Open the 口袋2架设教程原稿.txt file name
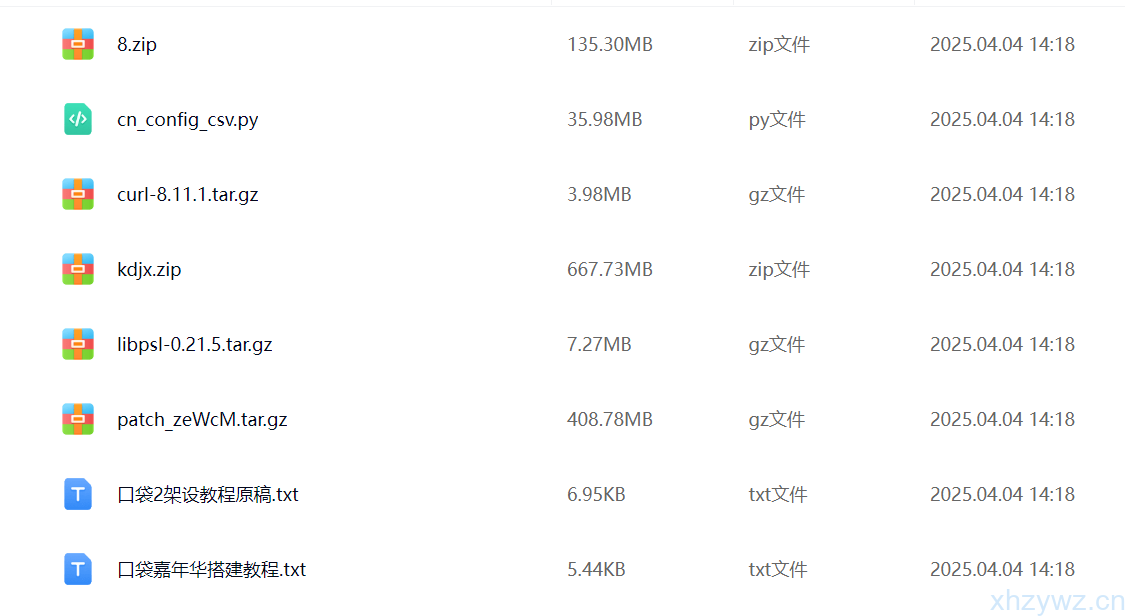1125x616 pixels. (x=208, y=495)
